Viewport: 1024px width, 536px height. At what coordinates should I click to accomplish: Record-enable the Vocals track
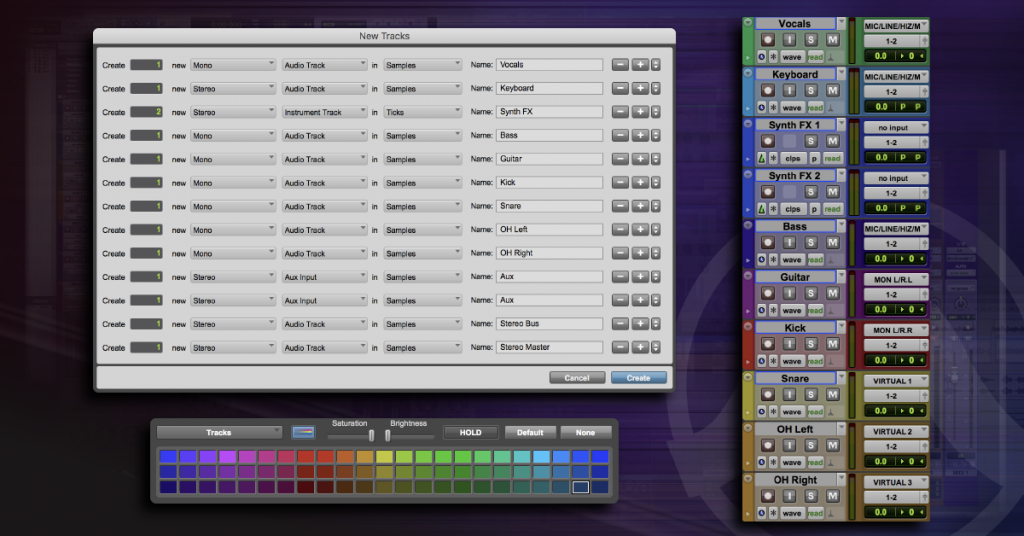pos(768,40)
